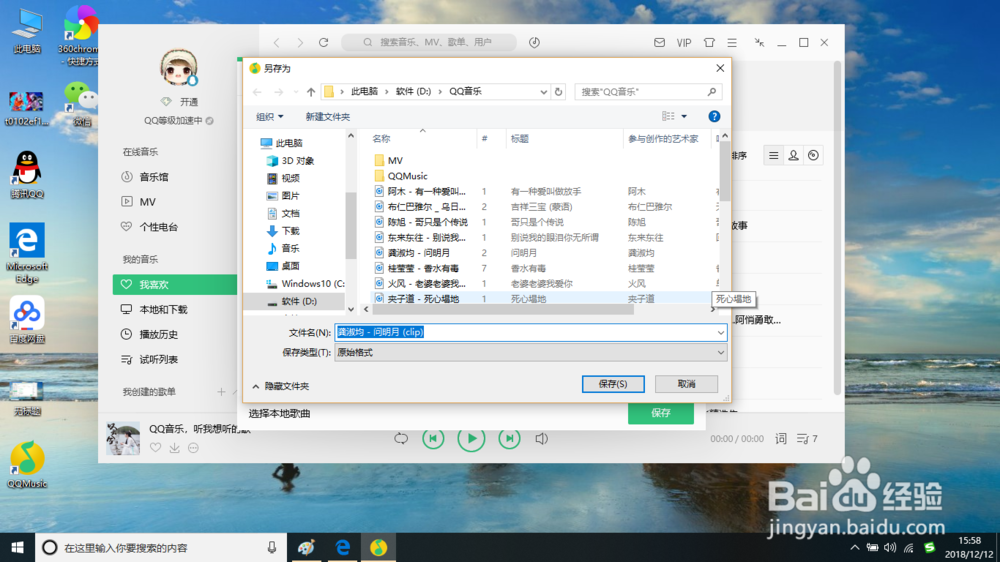Image resolution: width=1000 pixels, height=562 pixels.
Task: Open Windows Start menu
Action: tap(17, 547)
